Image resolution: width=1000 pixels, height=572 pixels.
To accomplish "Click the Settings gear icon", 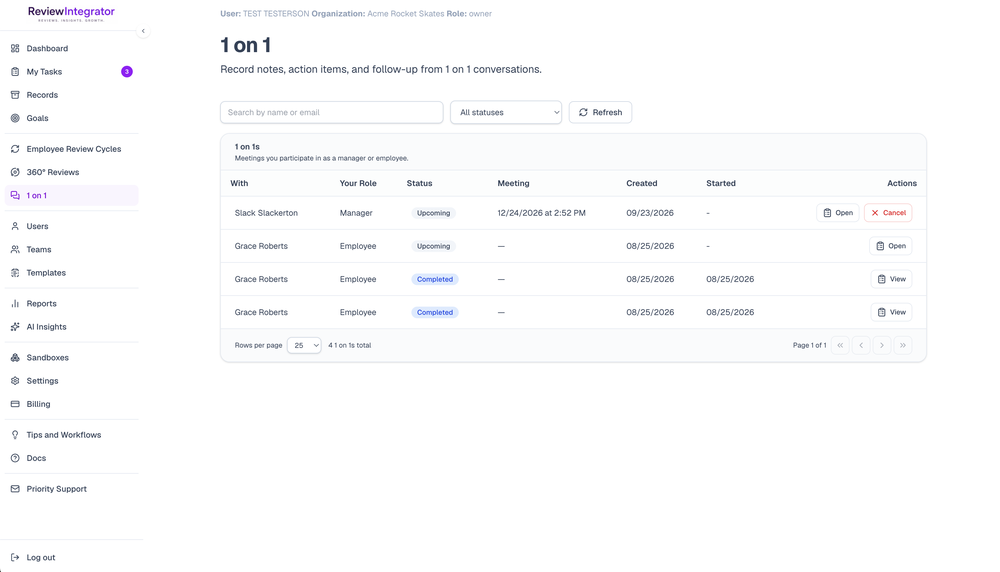I will tap(15, 381).
